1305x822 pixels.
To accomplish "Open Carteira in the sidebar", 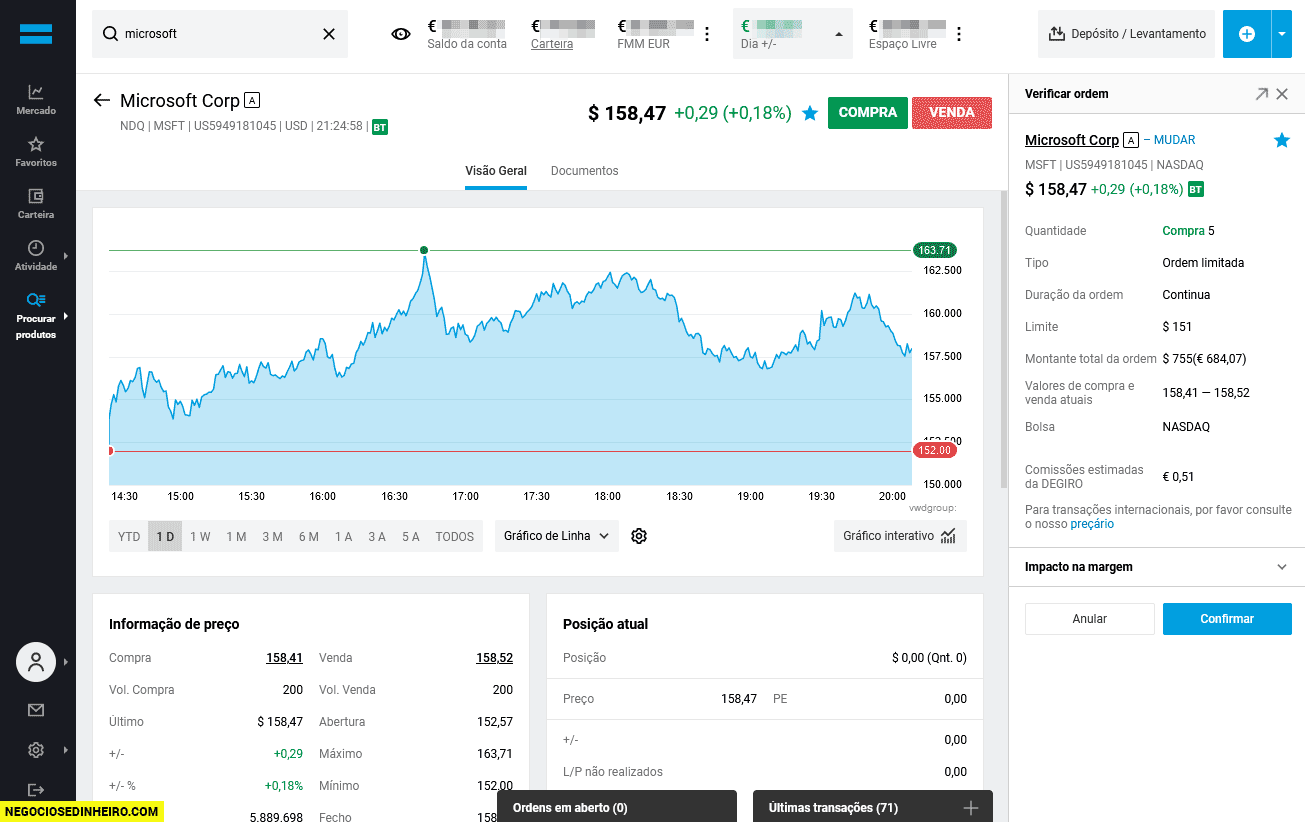I will (x=36, y=203).
